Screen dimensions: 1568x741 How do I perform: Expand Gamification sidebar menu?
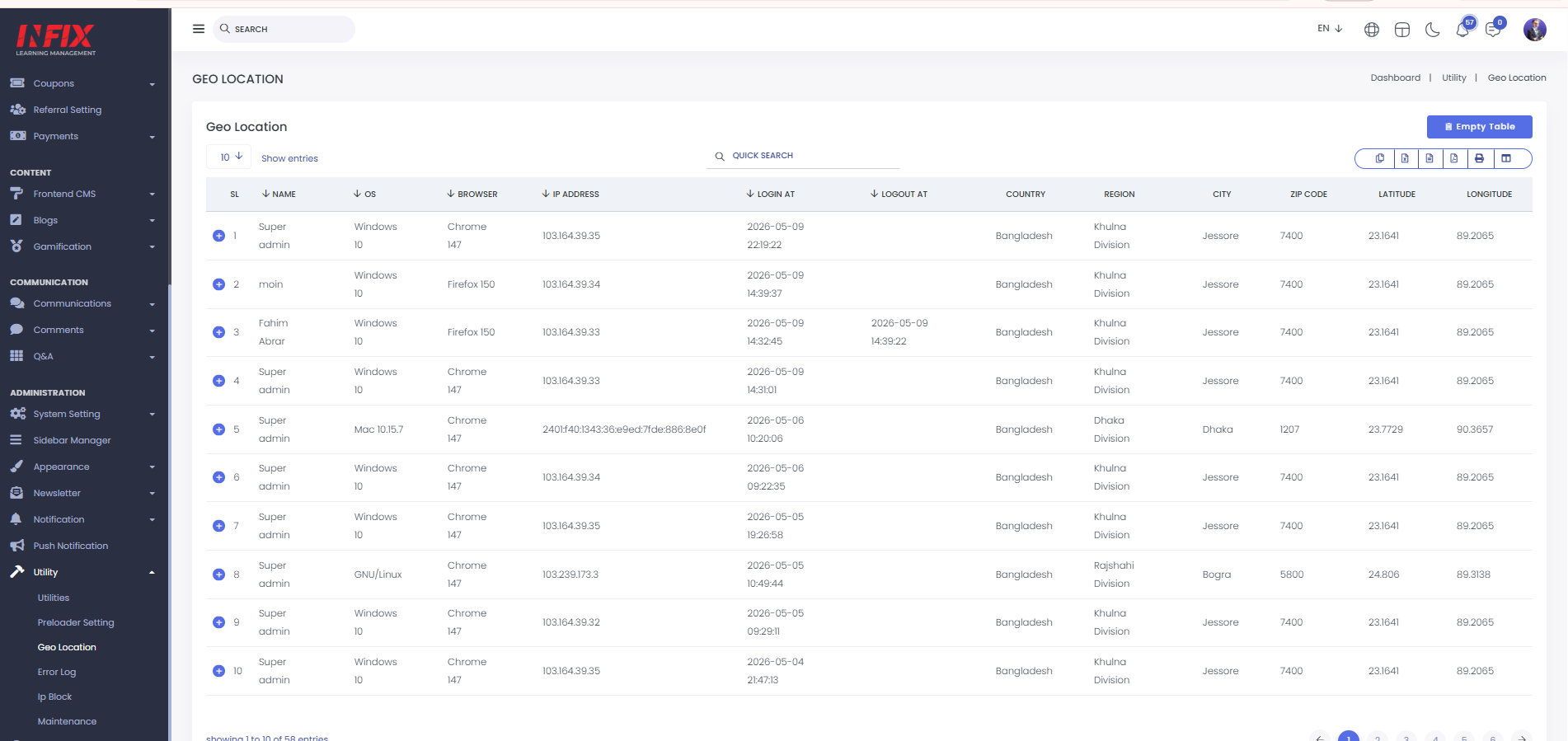click(82, 246)
